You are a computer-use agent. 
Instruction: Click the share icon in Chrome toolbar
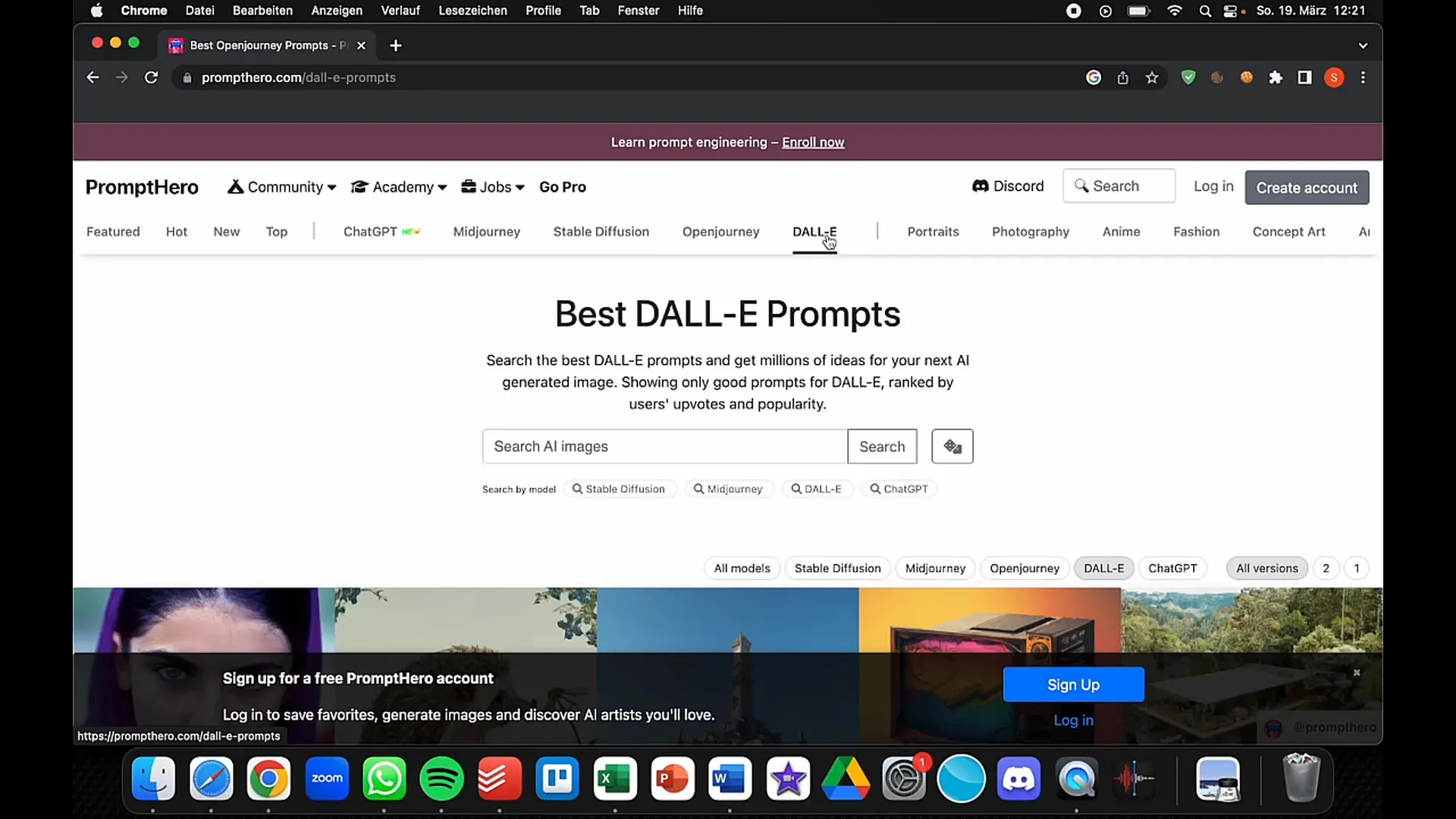1123,77
